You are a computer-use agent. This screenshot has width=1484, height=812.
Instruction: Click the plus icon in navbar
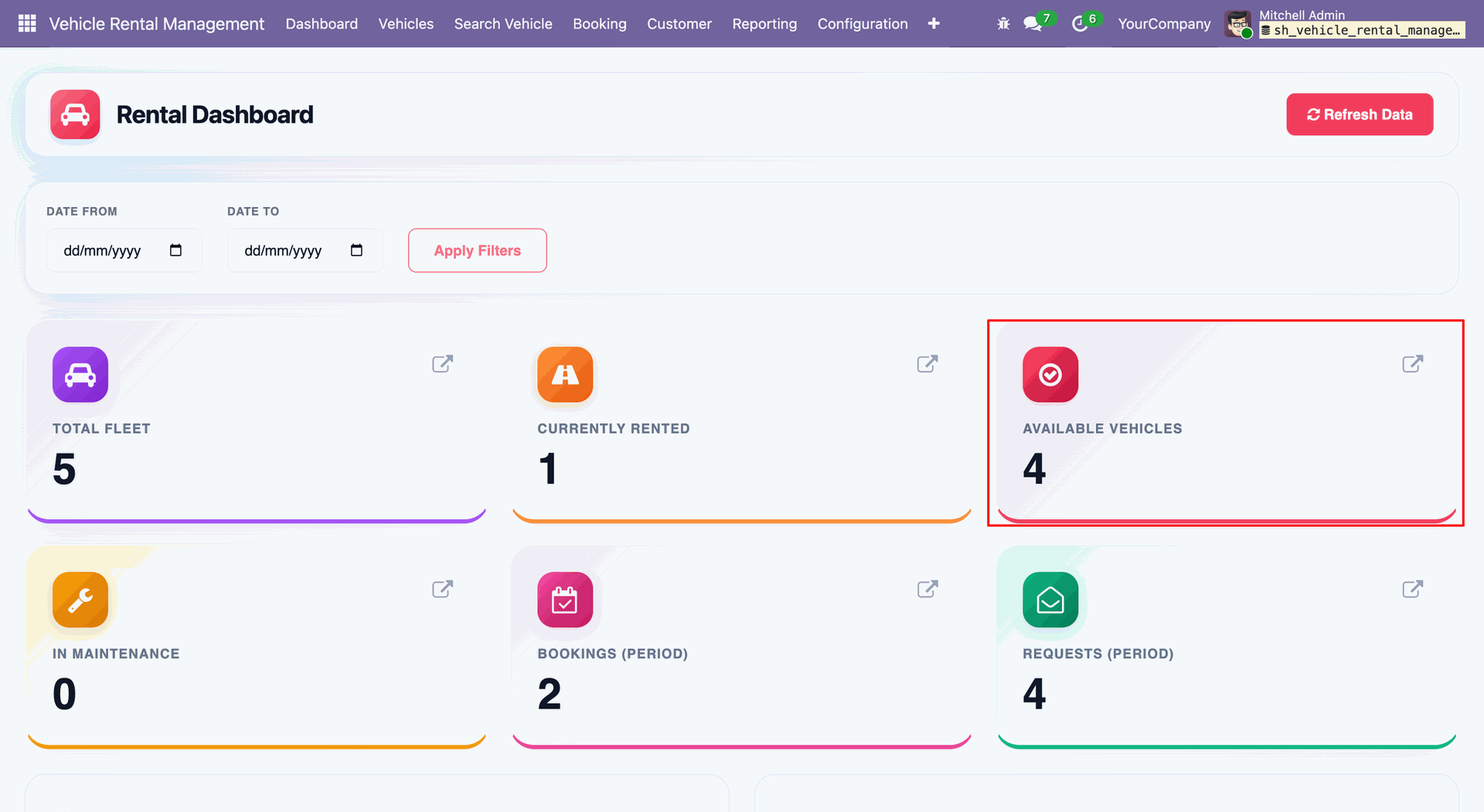[934, 24]
